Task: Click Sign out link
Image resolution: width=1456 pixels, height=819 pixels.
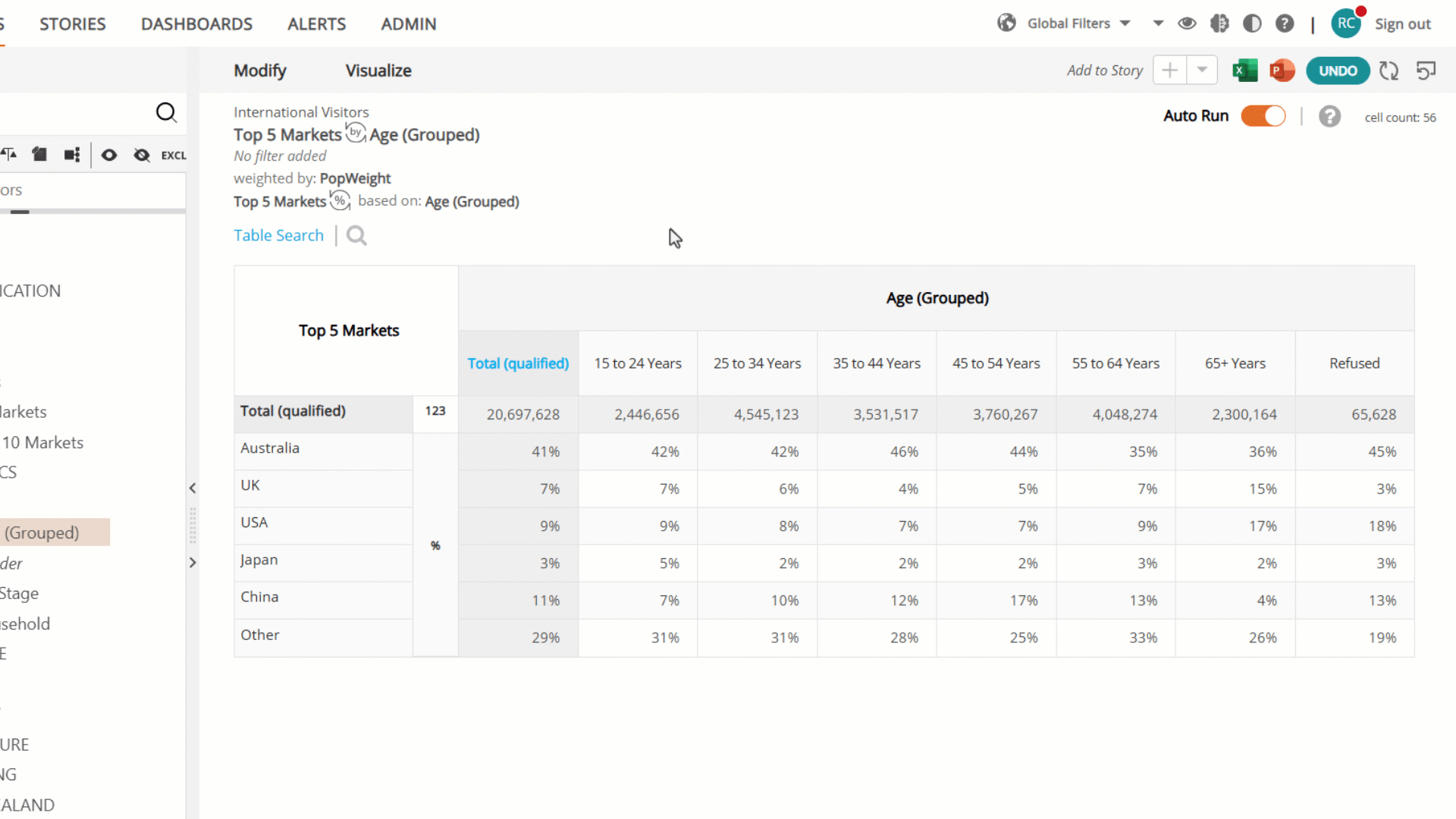Action: (x=1403, y=24)
